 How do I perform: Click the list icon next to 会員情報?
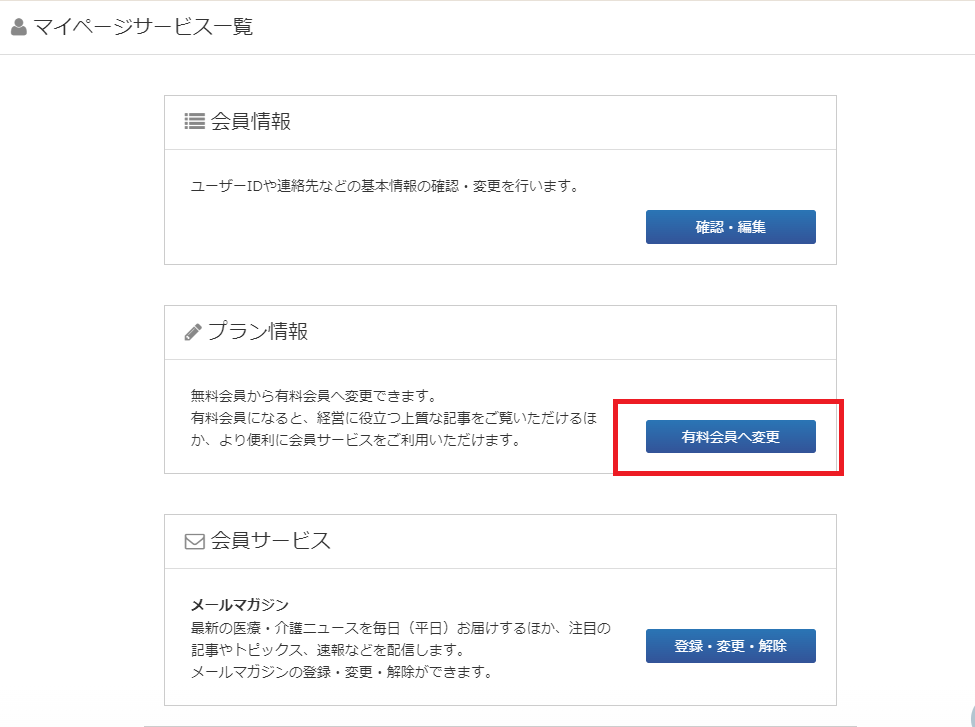pos(194,121)
